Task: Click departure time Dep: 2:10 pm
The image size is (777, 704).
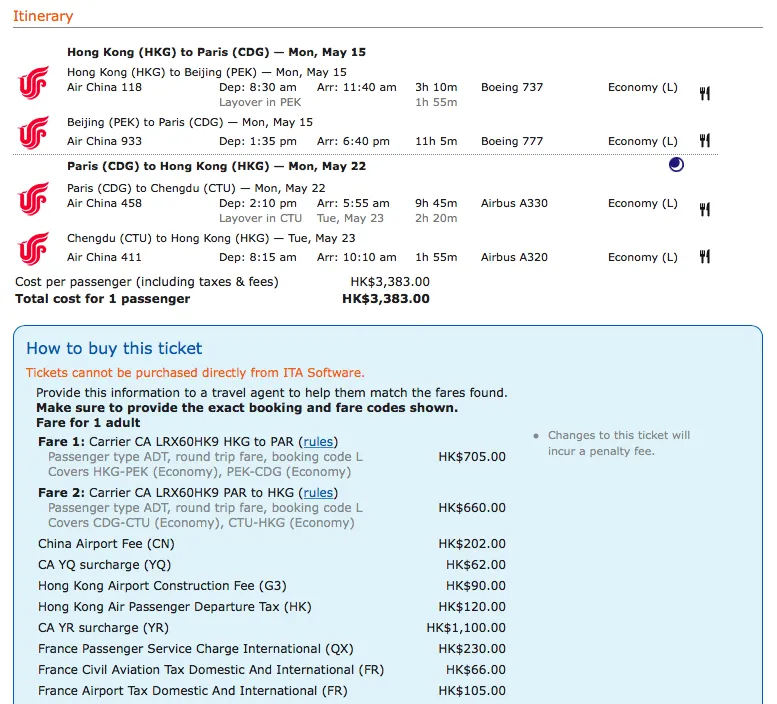Action: pyautogui.click(x=258, y=203)
